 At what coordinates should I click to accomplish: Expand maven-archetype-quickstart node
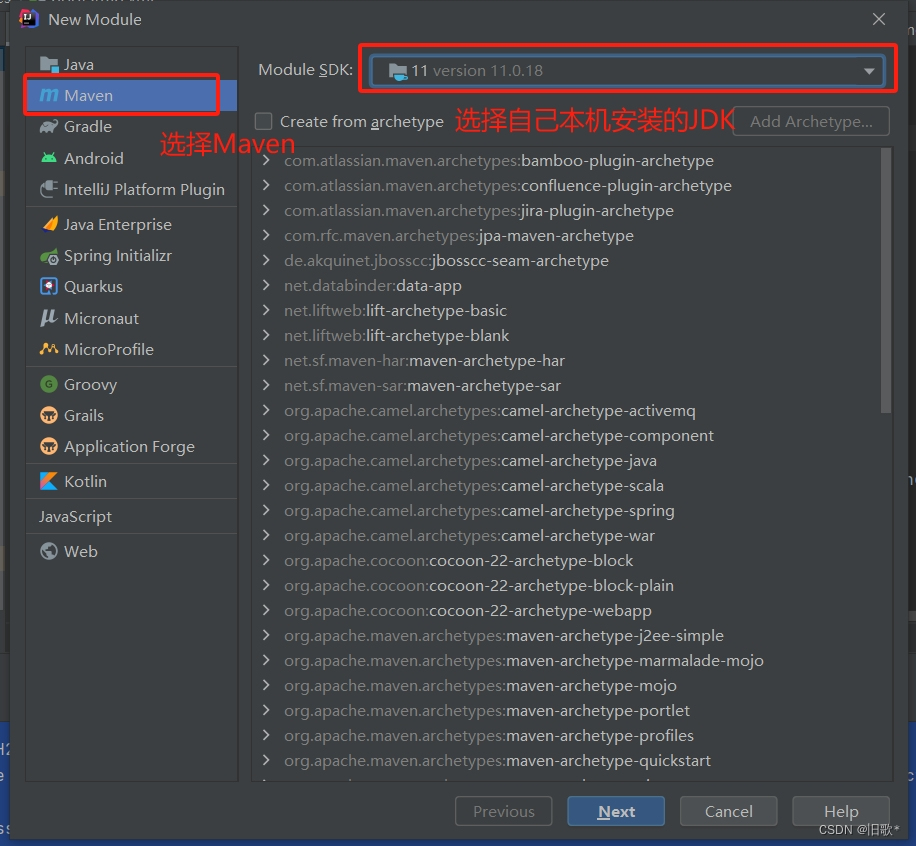coord(266,760)
